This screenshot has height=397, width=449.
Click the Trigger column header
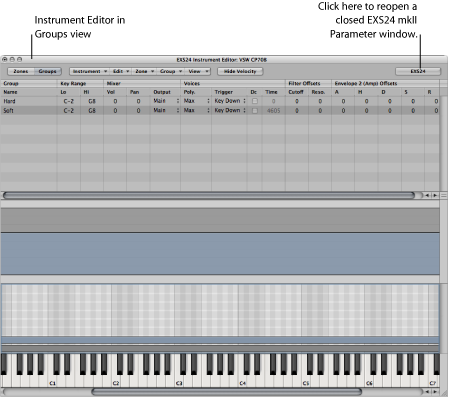point(224,92)
